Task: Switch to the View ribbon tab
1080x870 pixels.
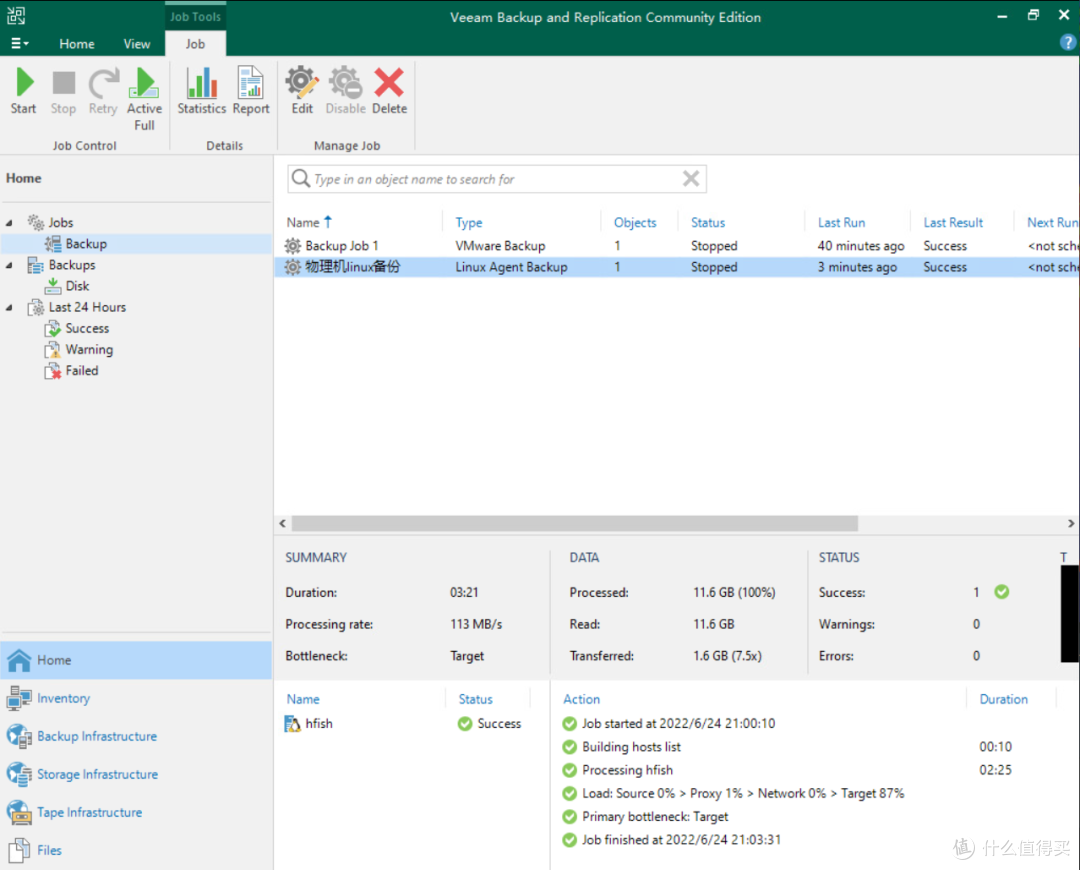Action: pyautogui.click(x=136, y=44)
